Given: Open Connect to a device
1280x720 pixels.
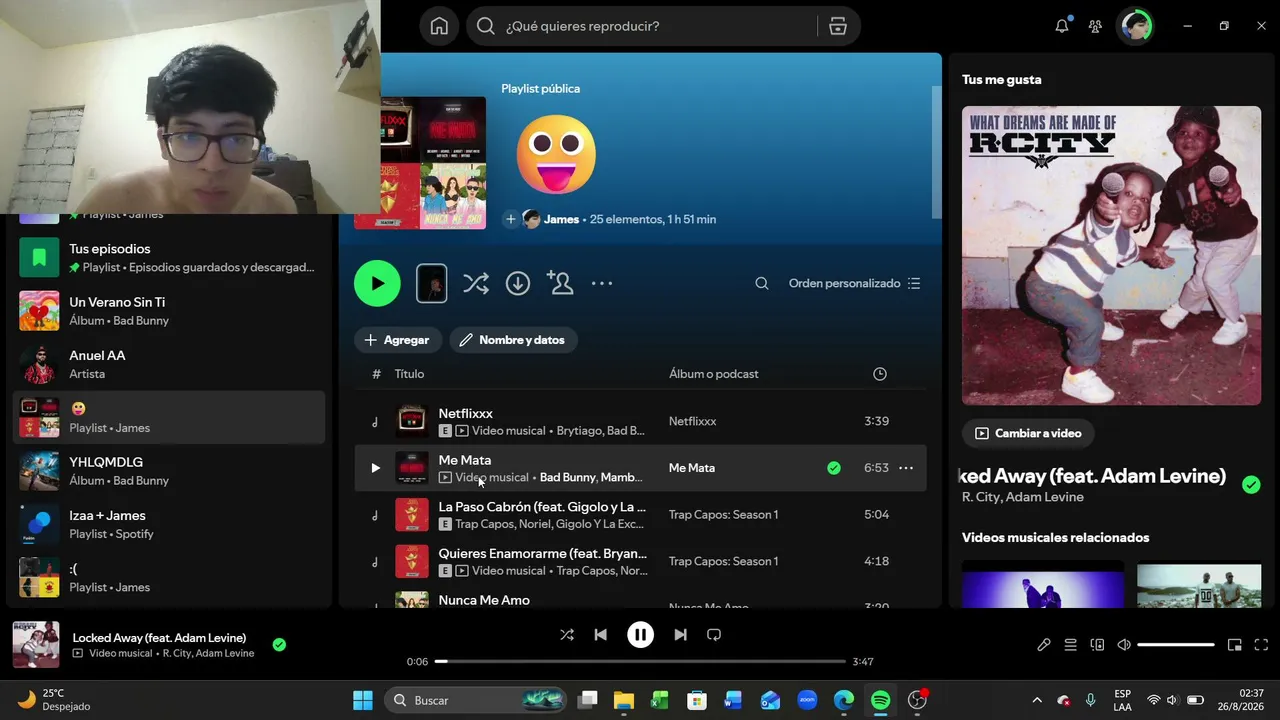Looking at the screenshot, I should (1097, 645).
